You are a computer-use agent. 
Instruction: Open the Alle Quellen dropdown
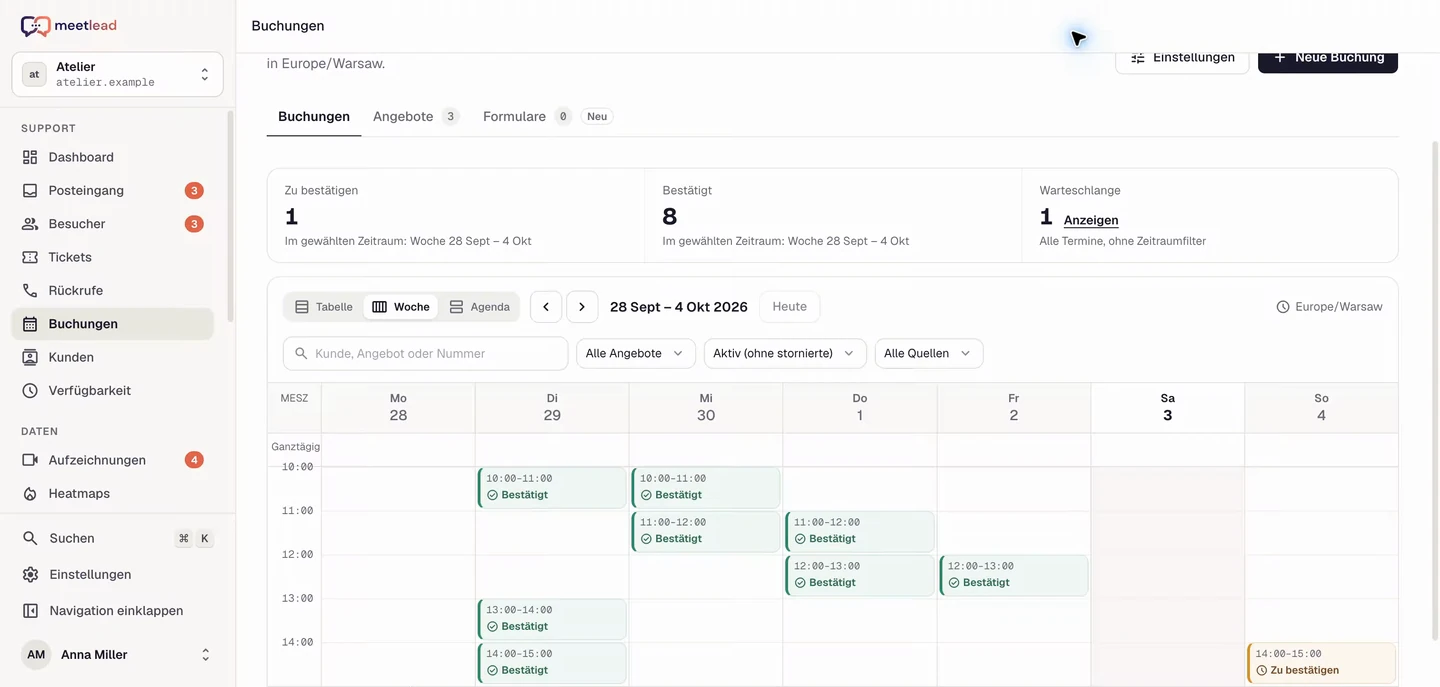929,353
